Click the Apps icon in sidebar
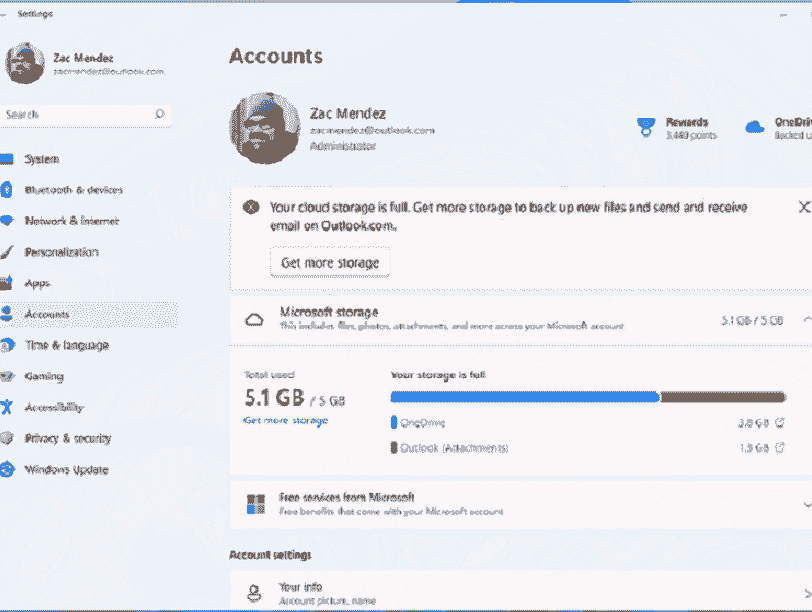The image size is (812, 612). coord(6,283)
